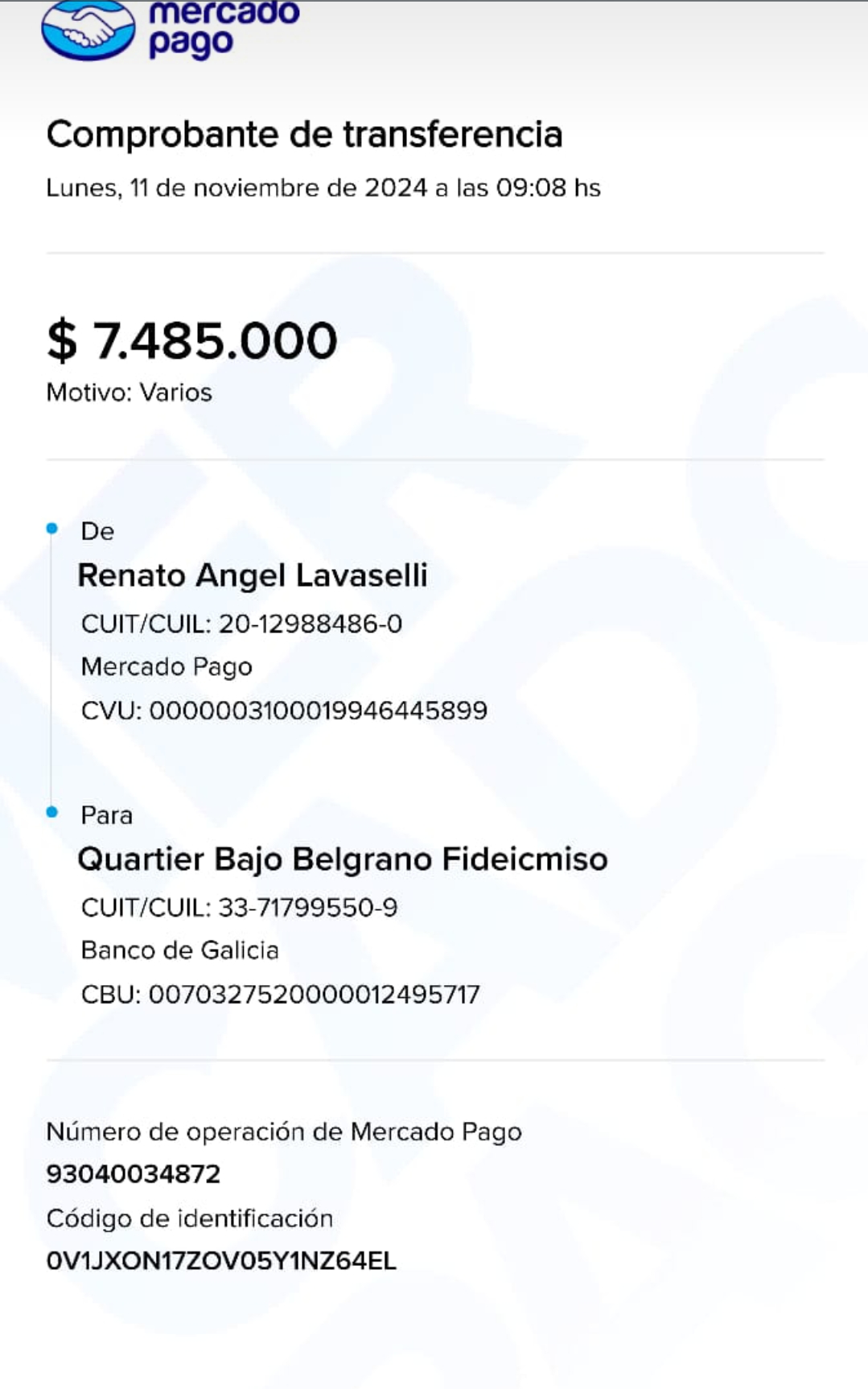This screenshot has height=1389, width=868.
Task: Click the blue dot next to Para
Action: 52,813
